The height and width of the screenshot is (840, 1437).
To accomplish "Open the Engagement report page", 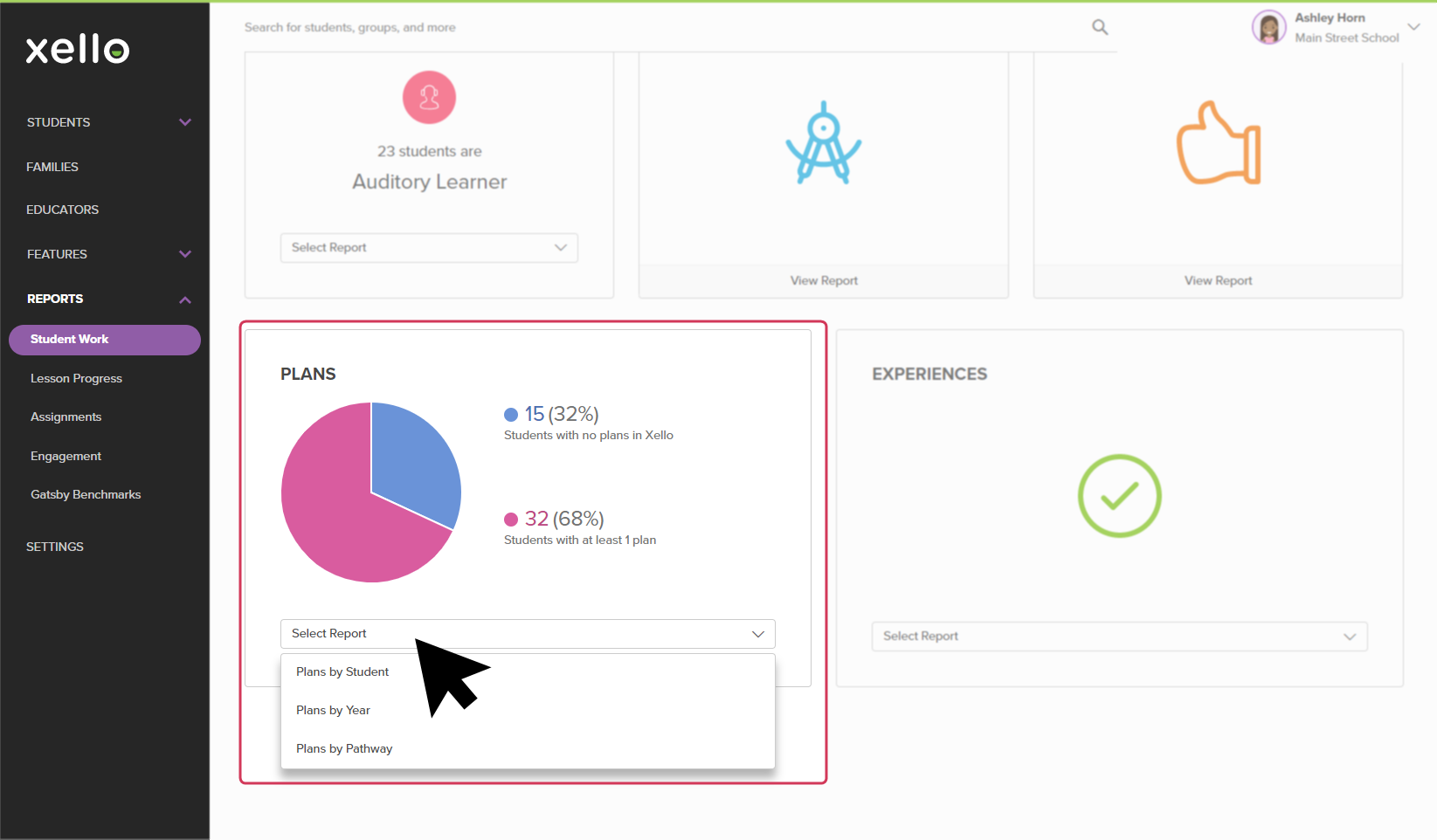I will pyautogui.click(x=66, y=456).
